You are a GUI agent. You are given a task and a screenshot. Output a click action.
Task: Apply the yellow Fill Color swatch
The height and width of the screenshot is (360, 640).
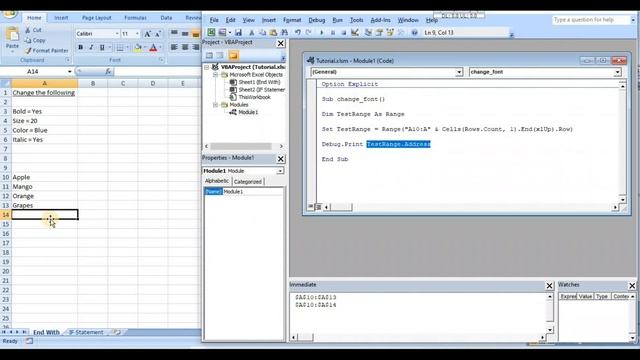click(x=138, y=48)
